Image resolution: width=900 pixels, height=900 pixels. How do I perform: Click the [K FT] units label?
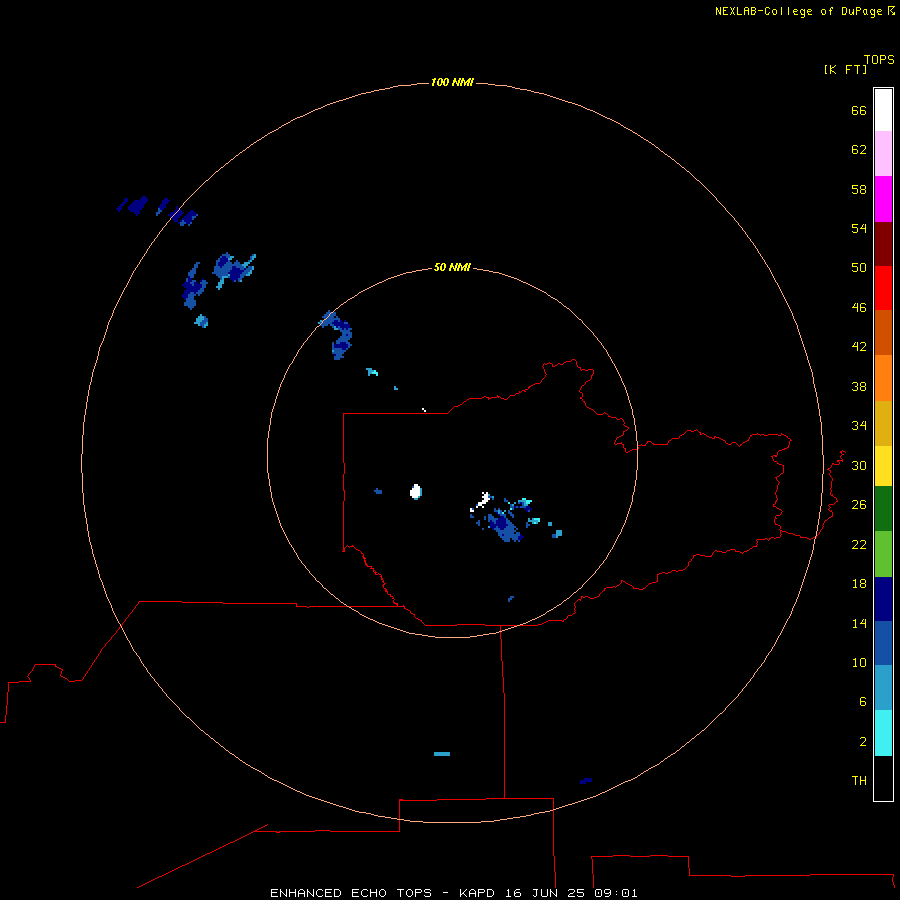(845, 69)
